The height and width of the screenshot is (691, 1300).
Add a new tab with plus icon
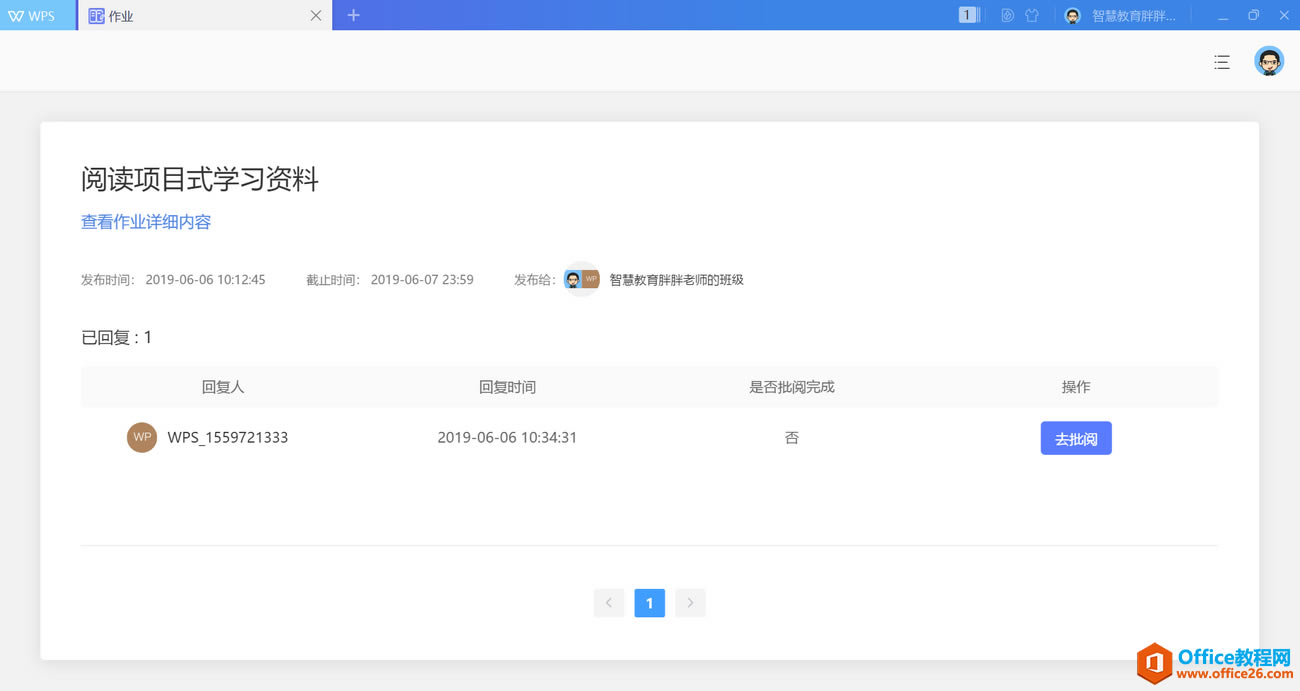click(353, 15)
